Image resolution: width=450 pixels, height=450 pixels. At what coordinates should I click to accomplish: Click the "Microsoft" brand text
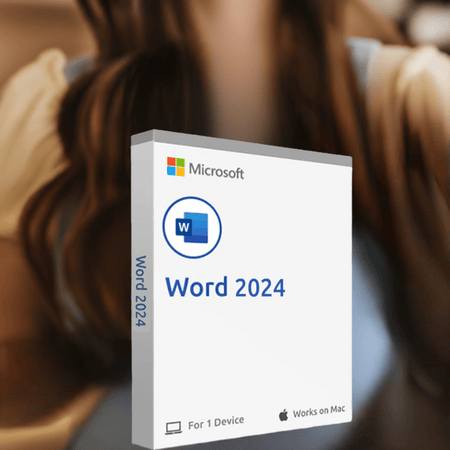click(216, 171)
